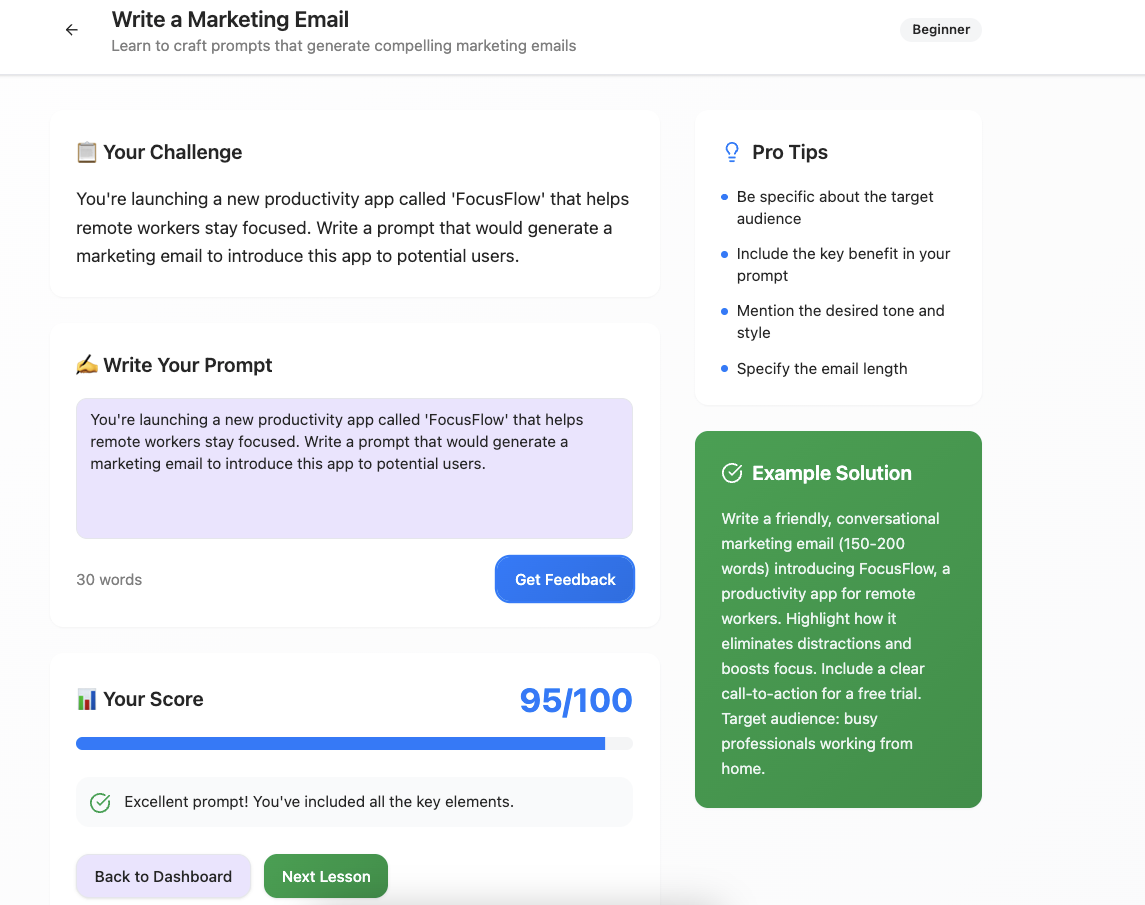The width and height of the screenshot is (1145, 905).
Task: Click Get Feedback button
Action: pyautogui.click(x=564, y=579)
